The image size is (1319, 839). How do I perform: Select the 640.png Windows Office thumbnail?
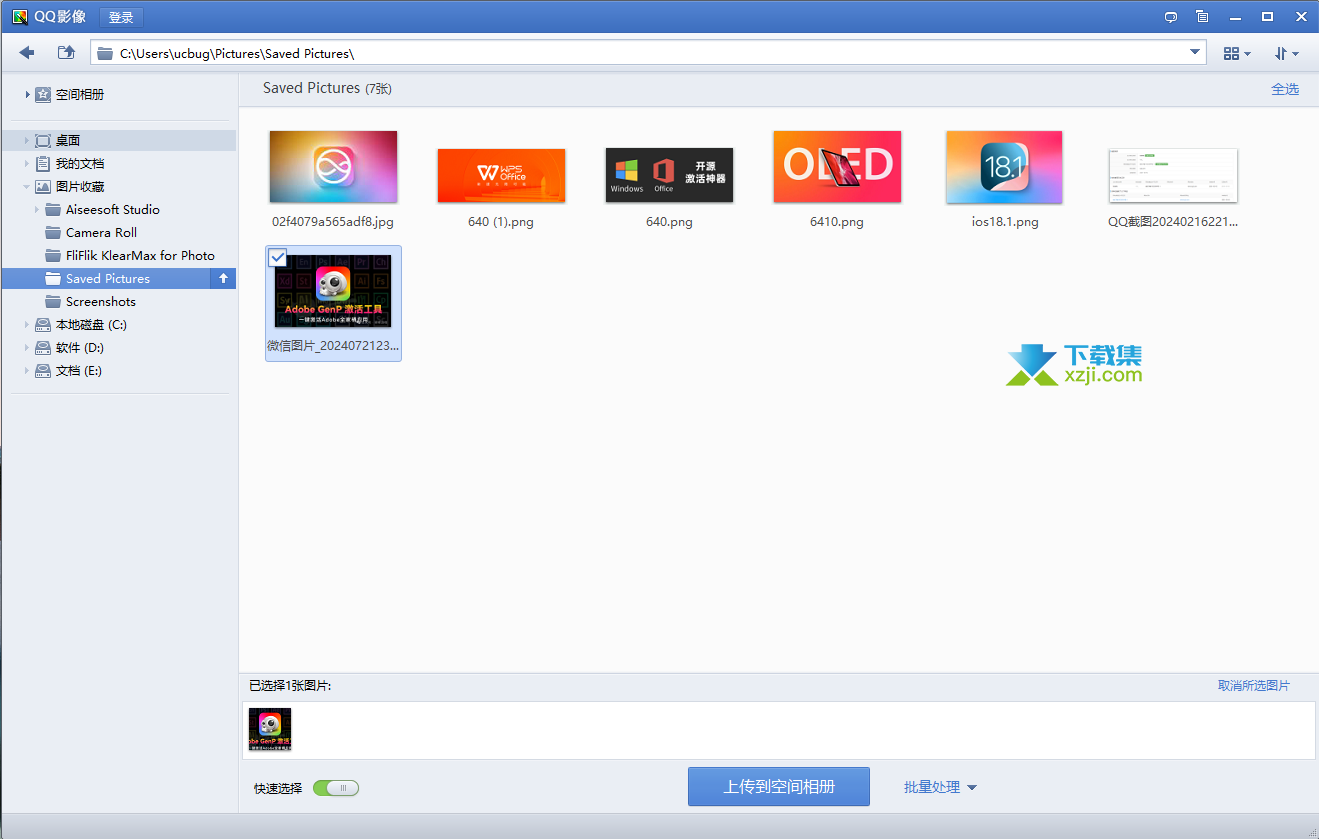[669, 175]
